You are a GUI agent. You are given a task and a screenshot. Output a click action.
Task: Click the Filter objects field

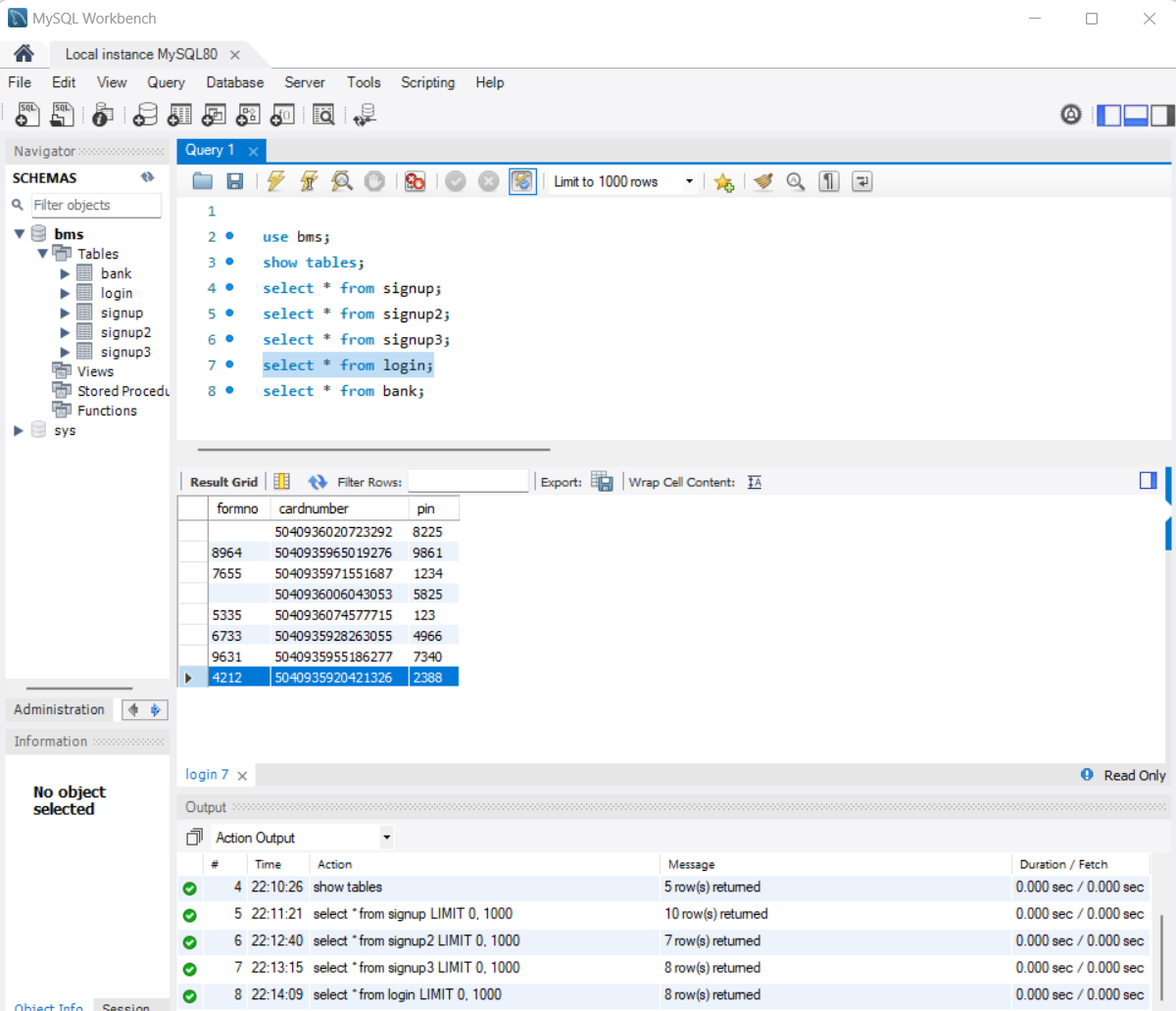pyautogui.click(x=96, y=205)
